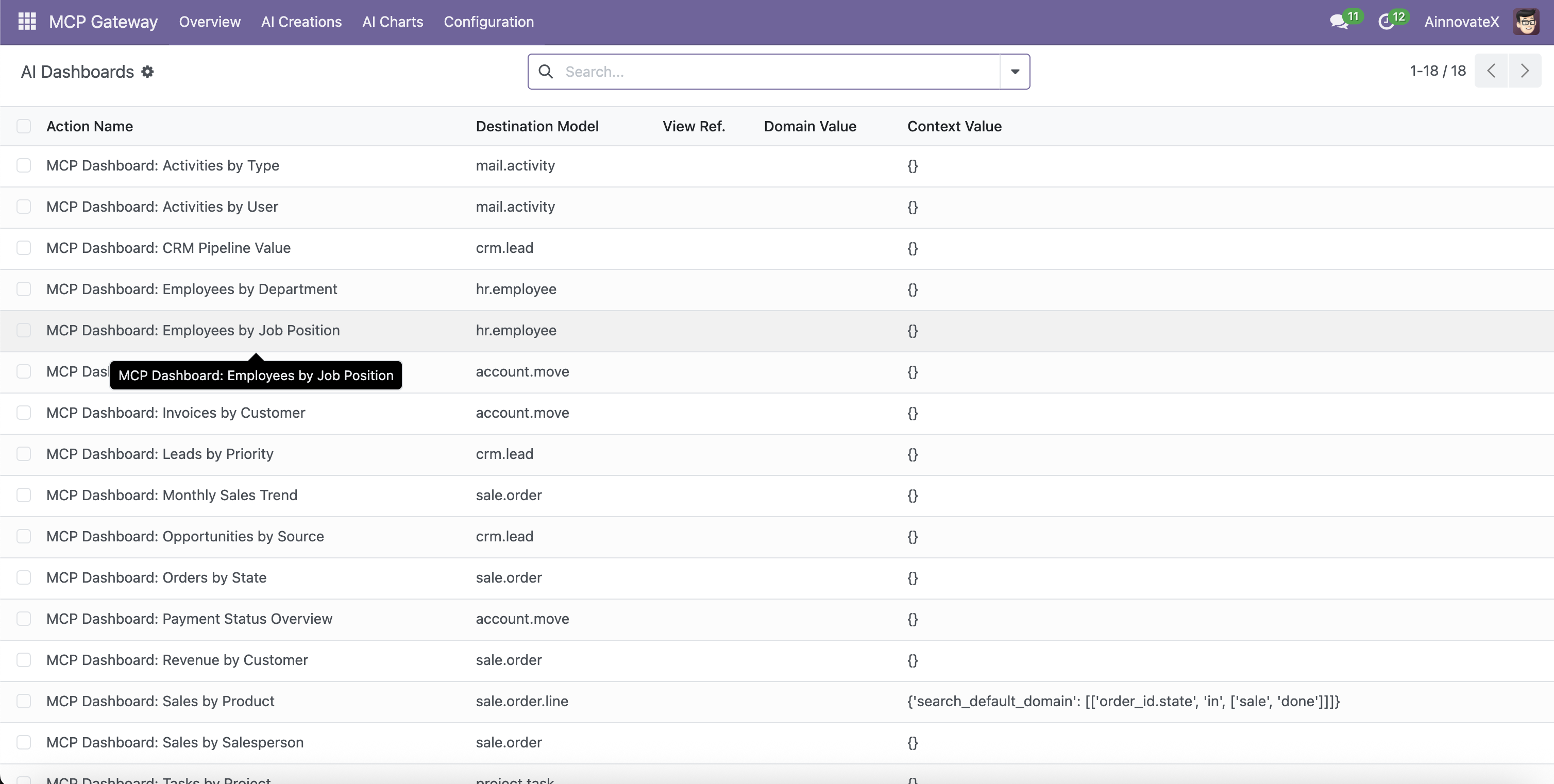Focus the Search input field
Viewport: 1554px width, 784px height.
click(778, 72)
